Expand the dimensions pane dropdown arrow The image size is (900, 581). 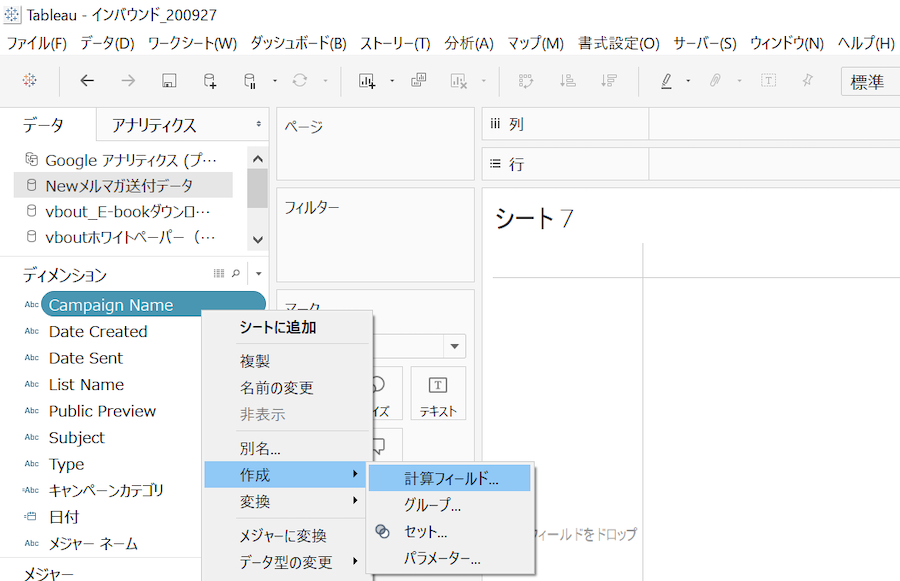(x=258, y=273)
